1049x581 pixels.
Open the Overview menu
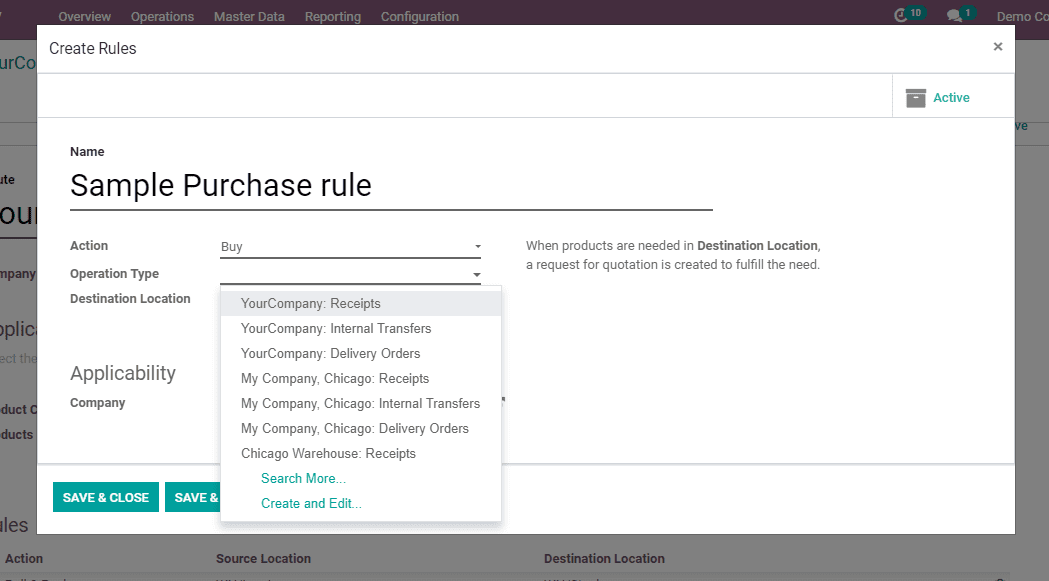[84, 17]
